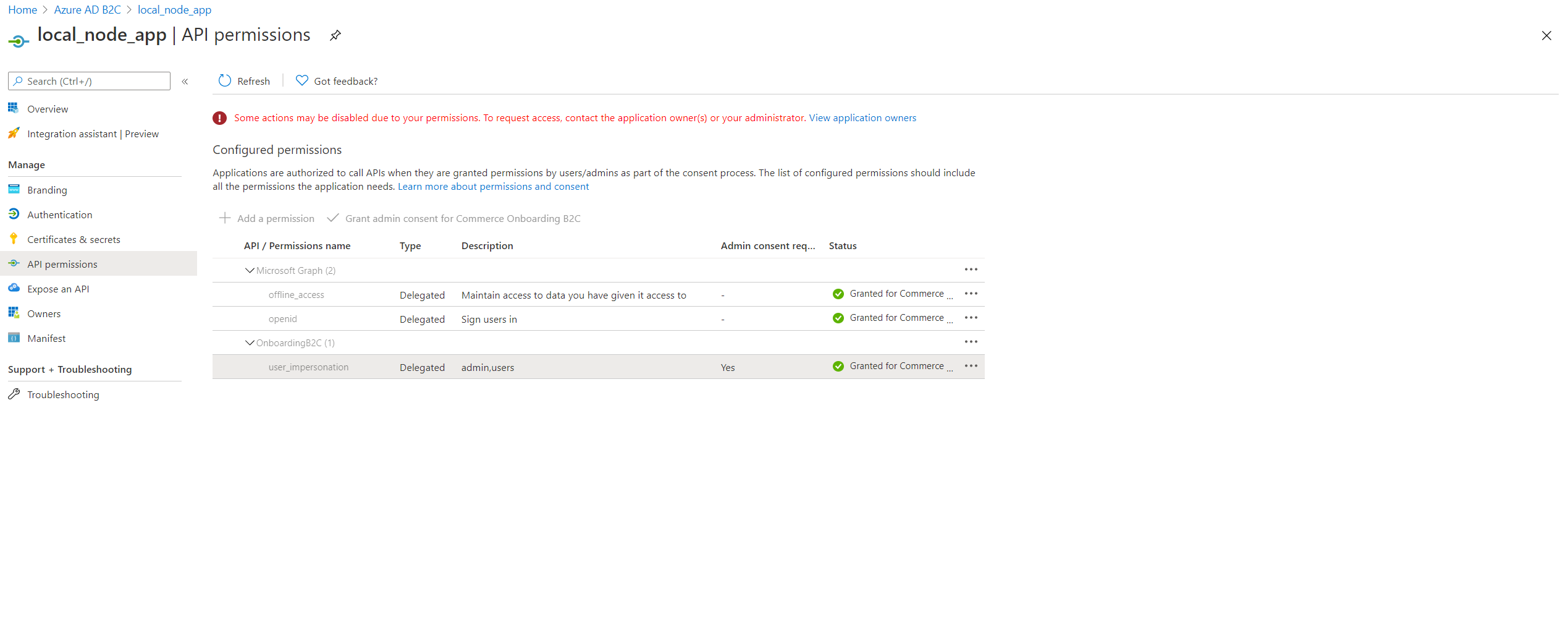1568x617 pixels.
Task: Open more options for openid row
Action: [x=971, y=318]
